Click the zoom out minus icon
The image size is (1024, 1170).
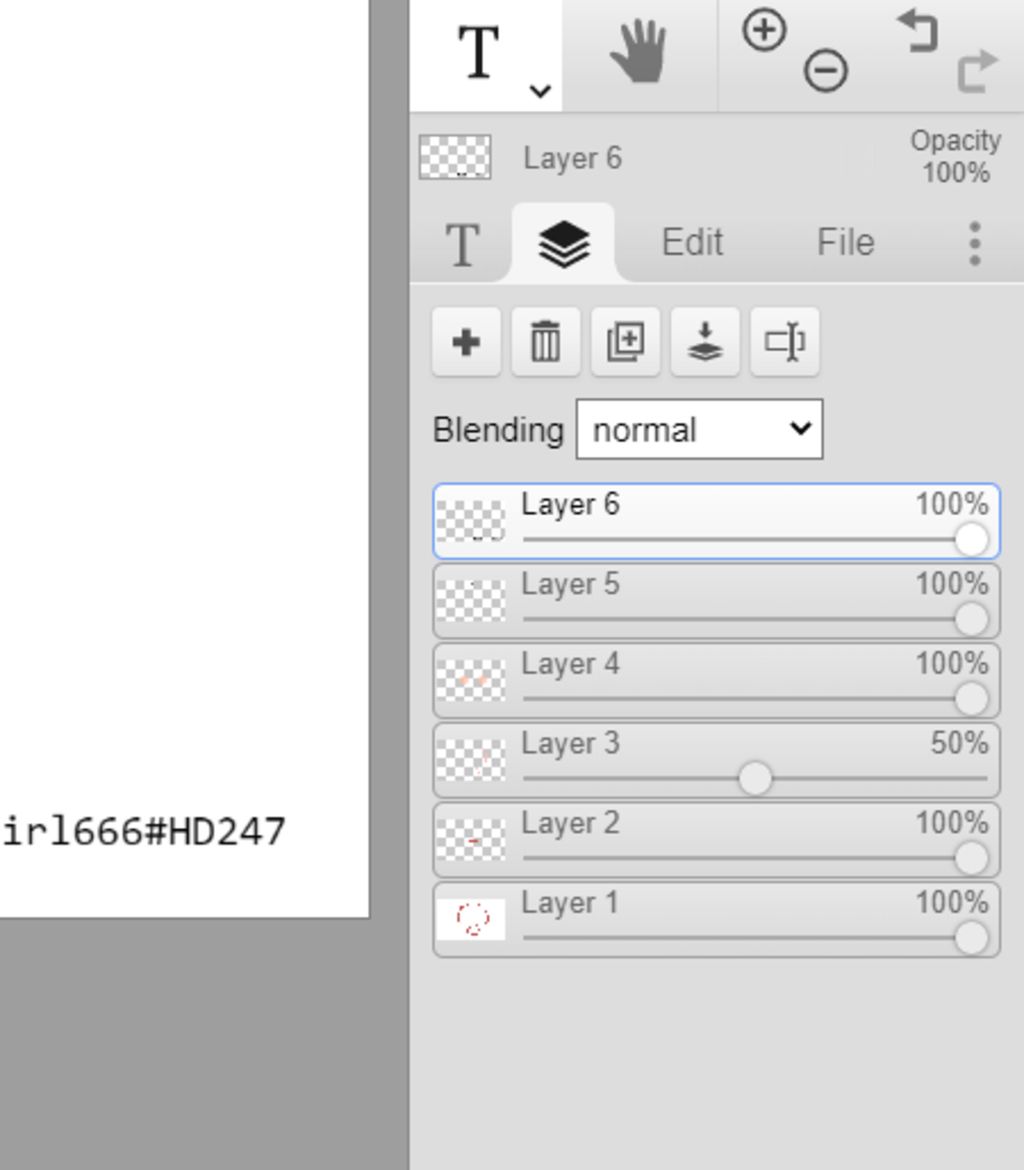pyautogui.click(x=825, y=72)
